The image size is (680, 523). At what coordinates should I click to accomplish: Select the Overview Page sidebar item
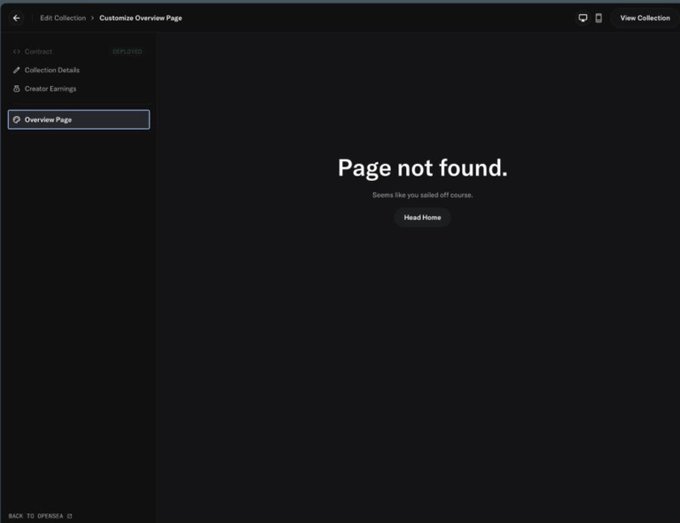(79, 120)
